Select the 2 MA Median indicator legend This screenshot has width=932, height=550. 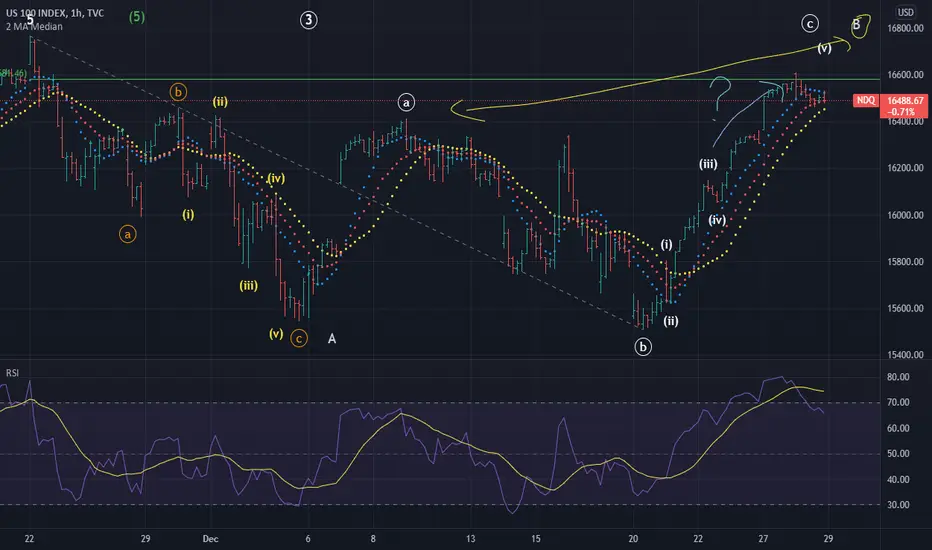click(34, 26)
